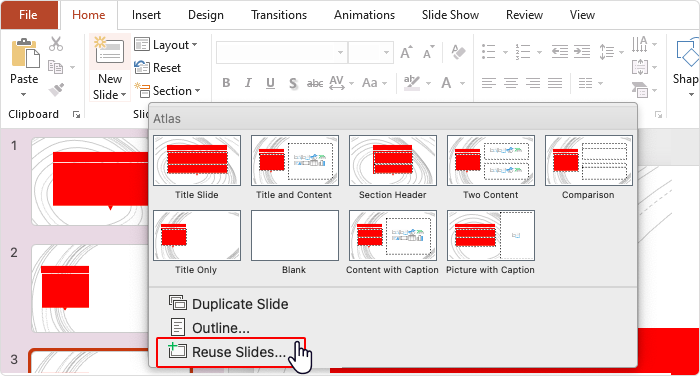Open the View tab
Viewport: 700px width, 376px height.
[x=583, y=15]
